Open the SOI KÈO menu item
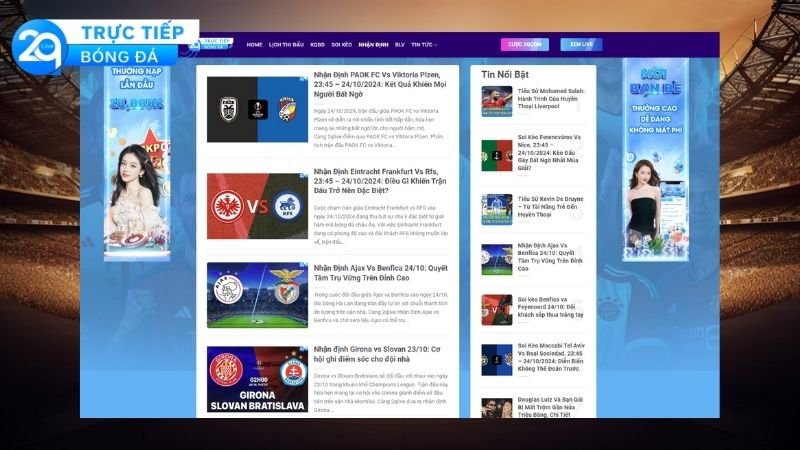 [341, 45]
